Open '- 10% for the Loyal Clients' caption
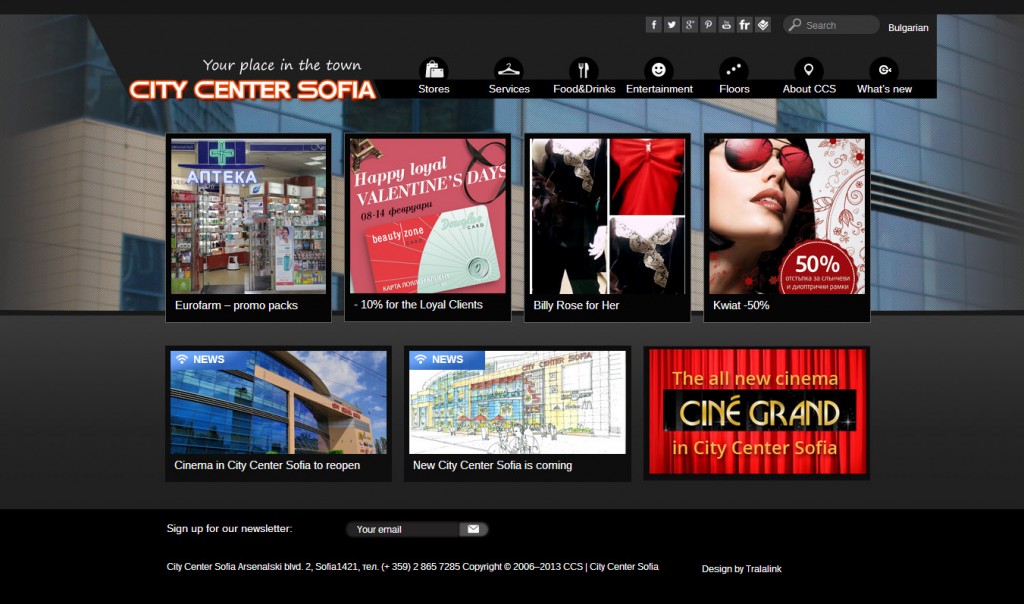The width and height of the screenshot is (1024, 604). click(x=418, y=304)
